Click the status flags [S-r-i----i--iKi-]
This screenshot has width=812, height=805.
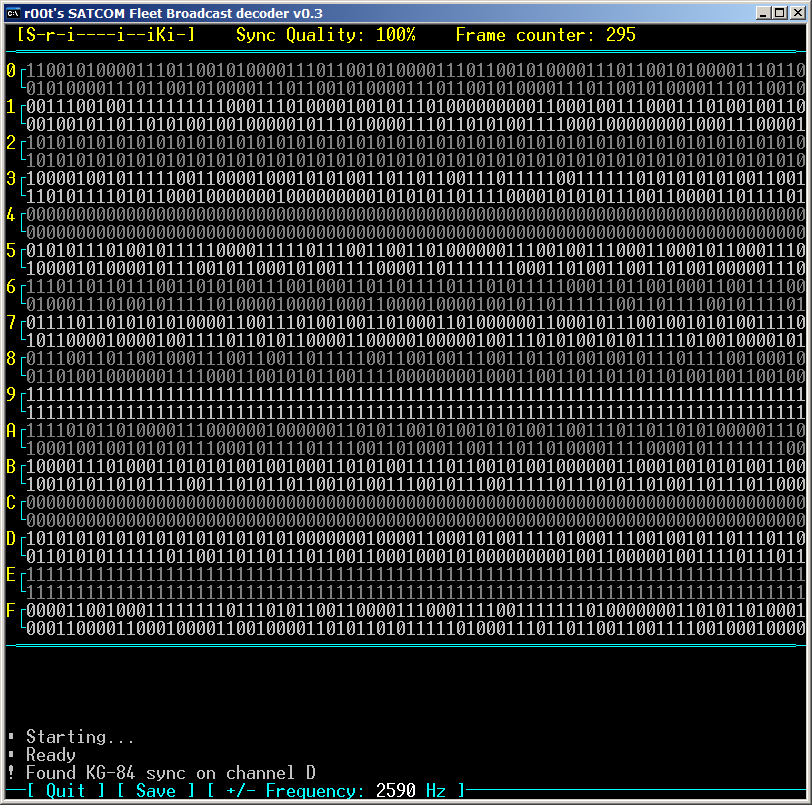(106, 35)
